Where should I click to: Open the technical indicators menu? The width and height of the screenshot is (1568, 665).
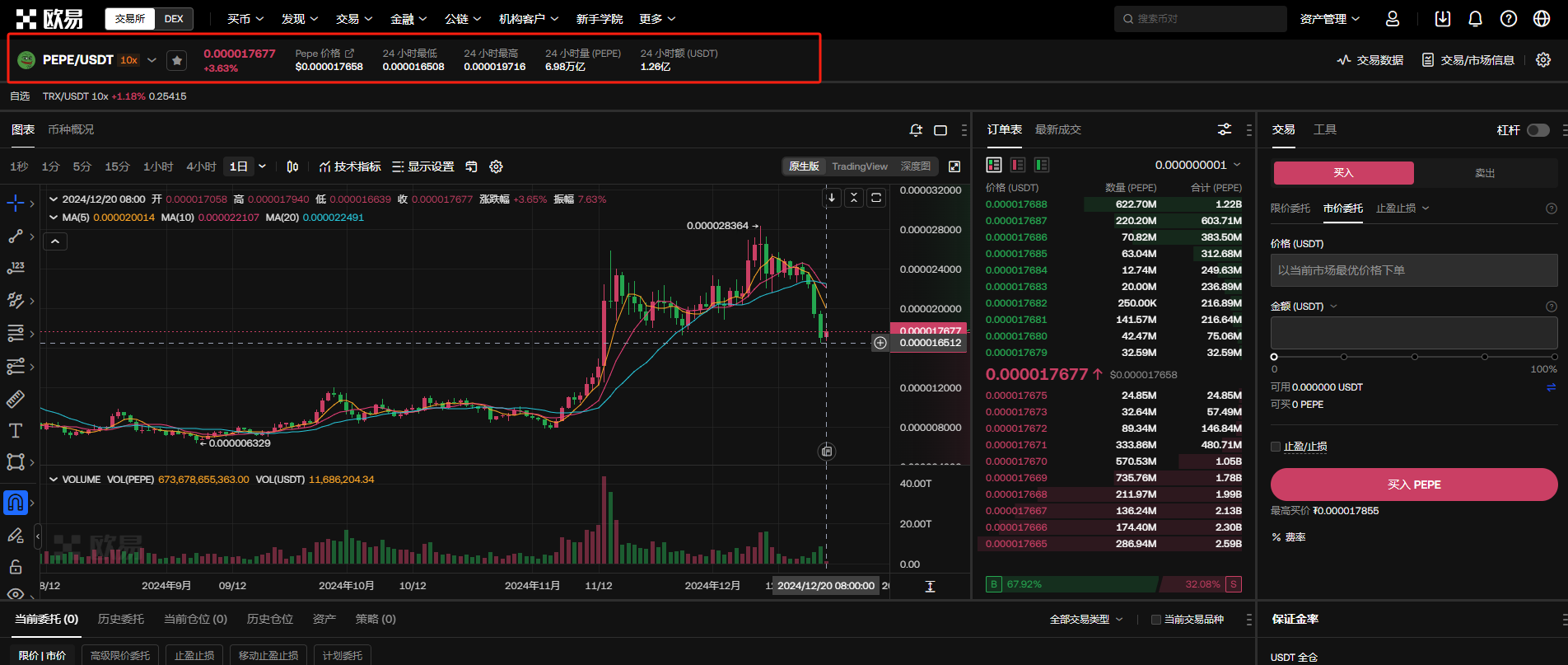point(350,166)
